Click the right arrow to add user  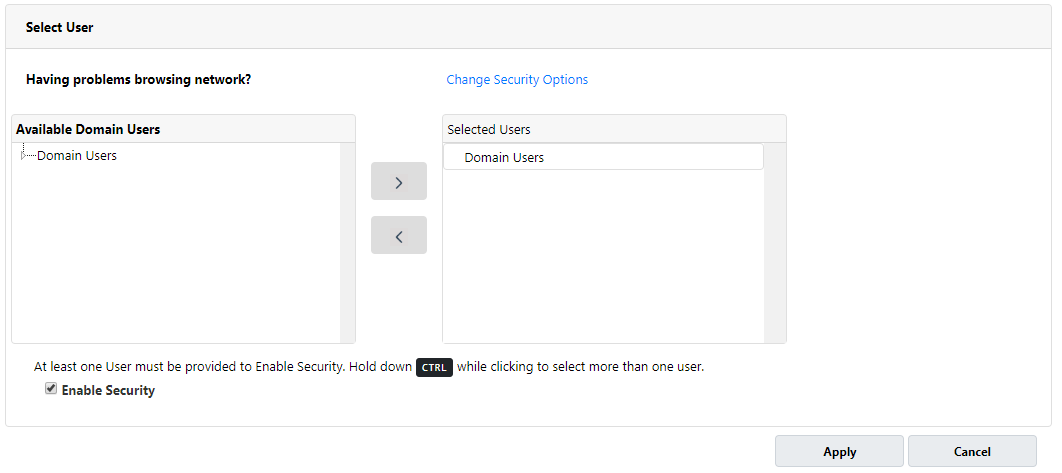click(x=399, y=181)
